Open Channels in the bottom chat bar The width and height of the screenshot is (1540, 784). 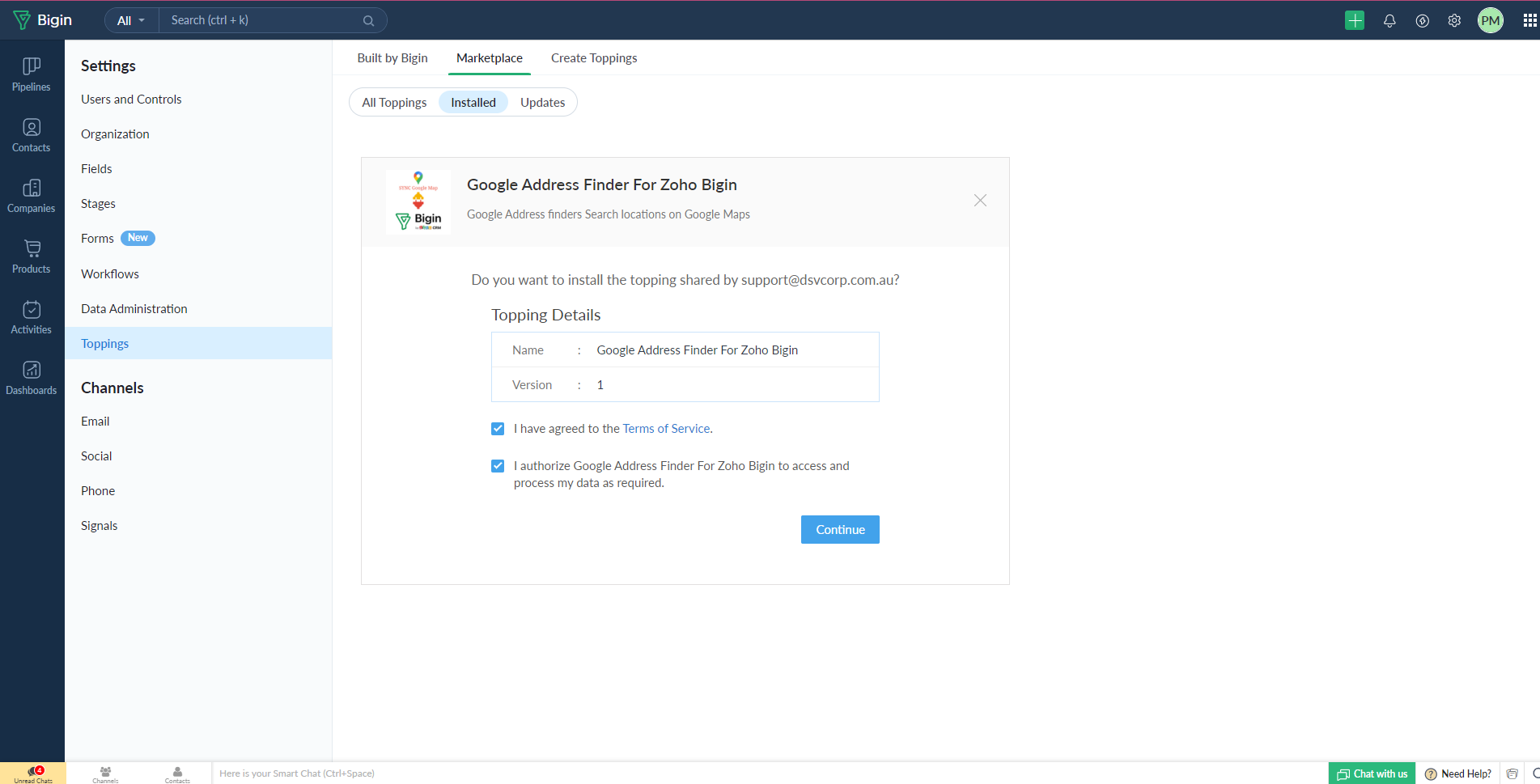click(x=105, y=774)
